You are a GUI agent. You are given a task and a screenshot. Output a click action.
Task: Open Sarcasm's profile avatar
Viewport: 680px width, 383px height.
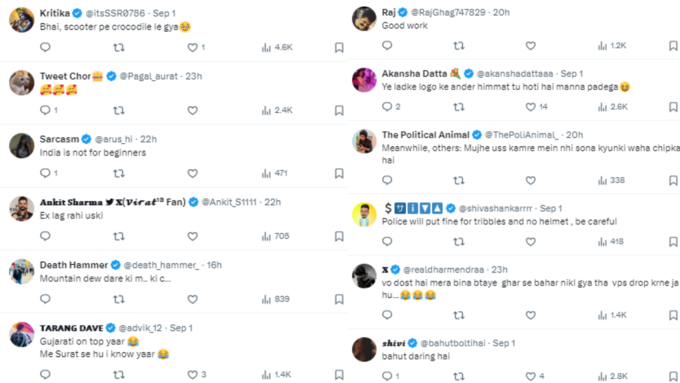point(22,145)
